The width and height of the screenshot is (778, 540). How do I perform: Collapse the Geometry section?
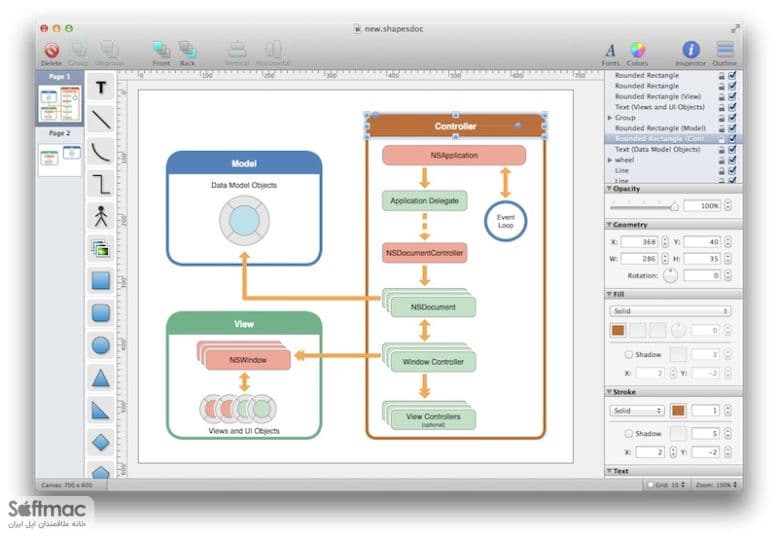(609, 225)
